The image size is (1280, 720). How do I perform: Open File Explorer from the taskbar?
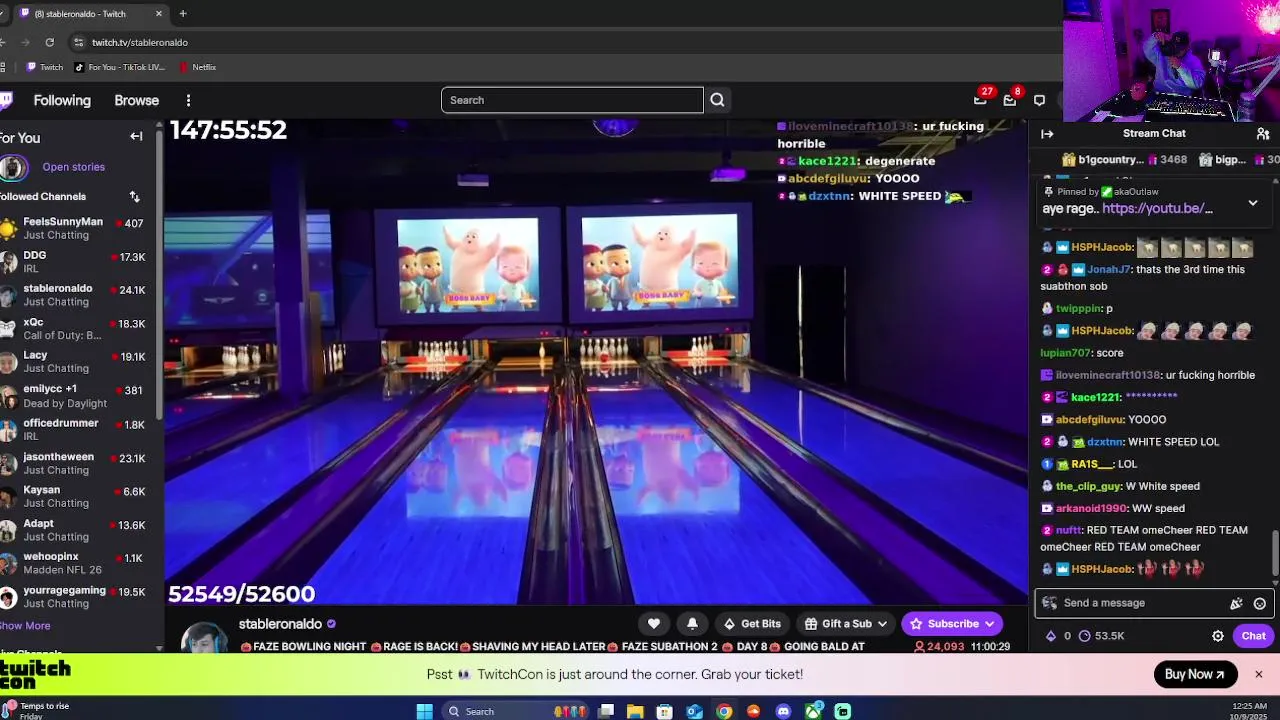pos(635,711)
